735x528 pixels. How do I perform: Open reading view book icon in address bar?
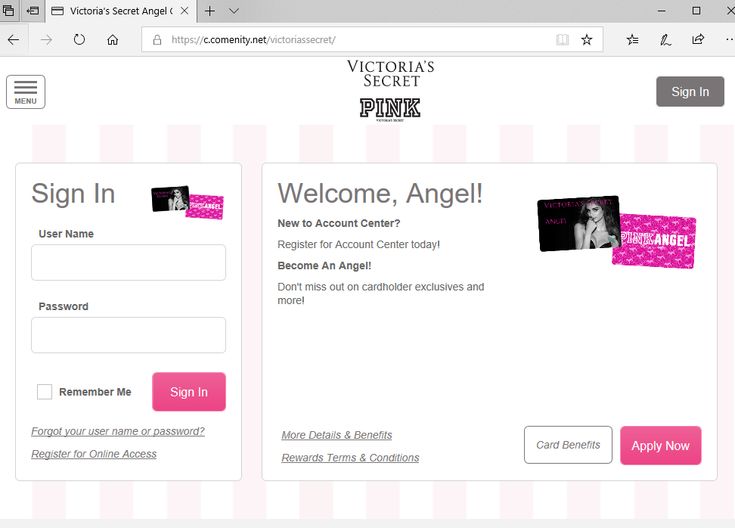click(x=562, y=40)
